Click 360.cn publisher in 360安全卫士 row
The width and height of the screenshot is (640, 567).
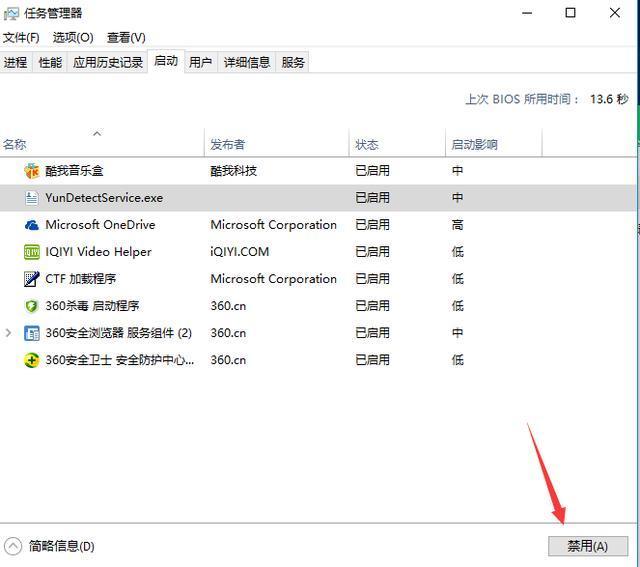(228, 360)
